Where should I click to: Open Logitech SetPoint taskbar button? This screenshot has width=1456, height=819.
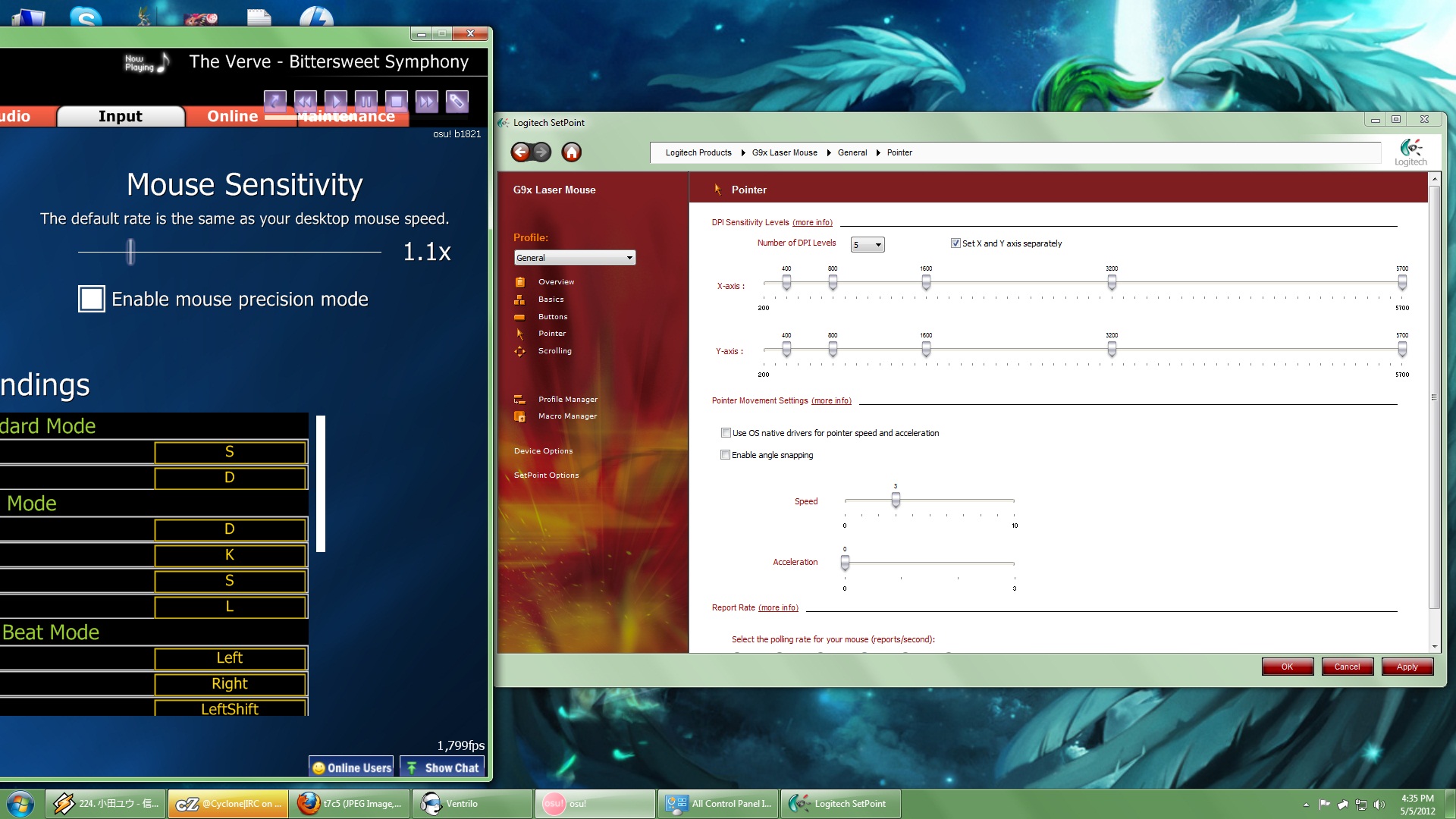[x=841, y=804]
